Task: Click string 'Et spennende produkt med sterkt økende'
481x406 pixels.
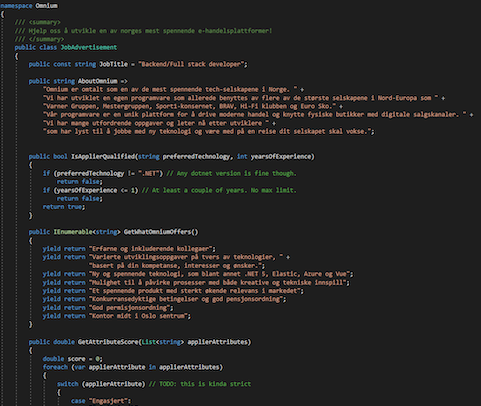Action: pos(195,291)
